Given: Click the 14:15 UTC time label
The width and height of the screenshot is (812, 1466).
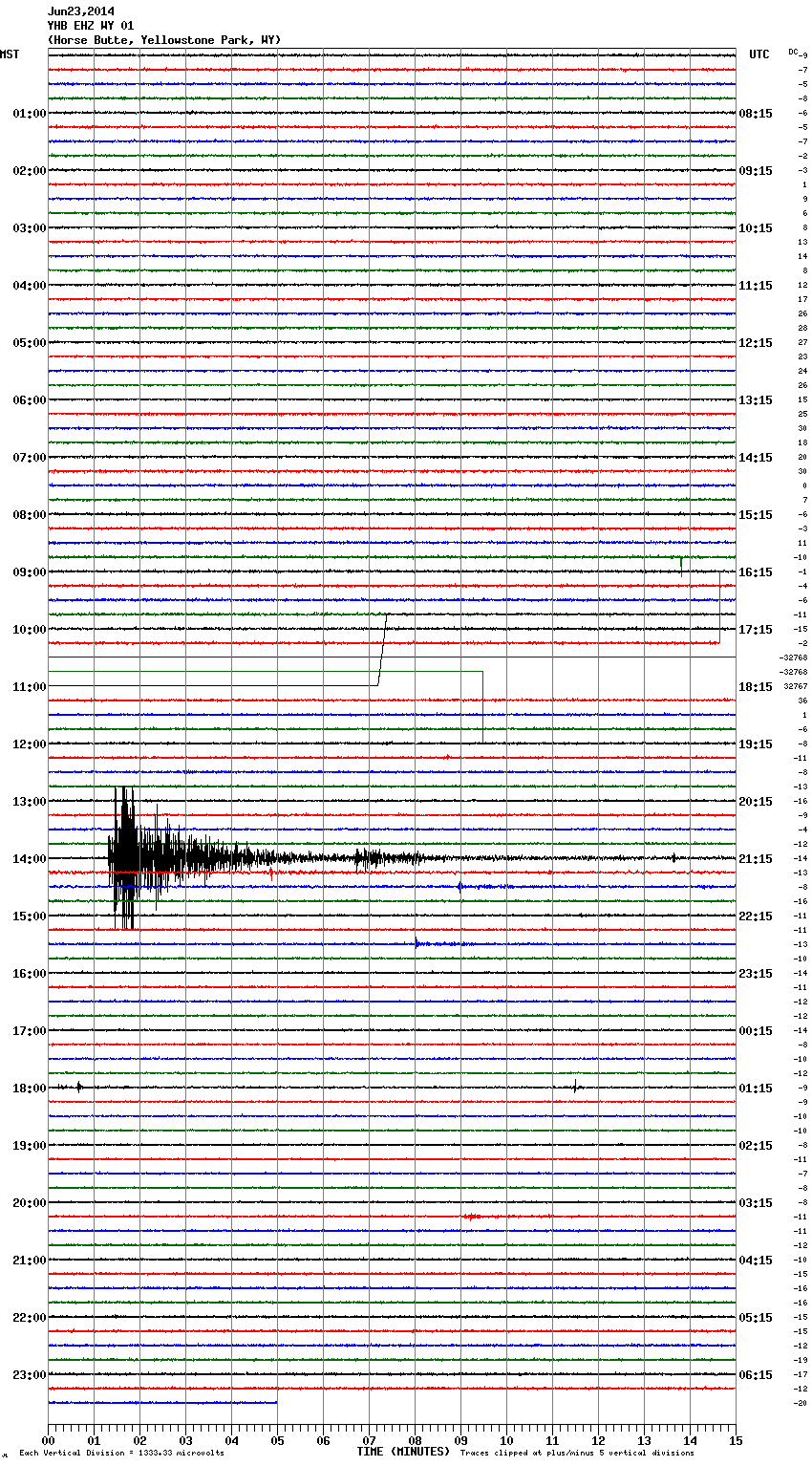Looking at the screenshot, I should point(756,458).
